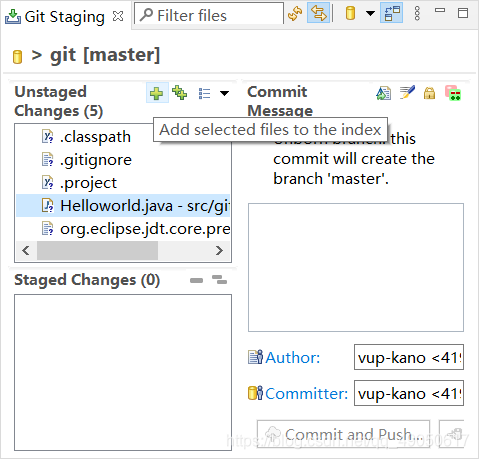
Task: Open presentation list icon in Unstaged Changes
Action: (204, 93)
